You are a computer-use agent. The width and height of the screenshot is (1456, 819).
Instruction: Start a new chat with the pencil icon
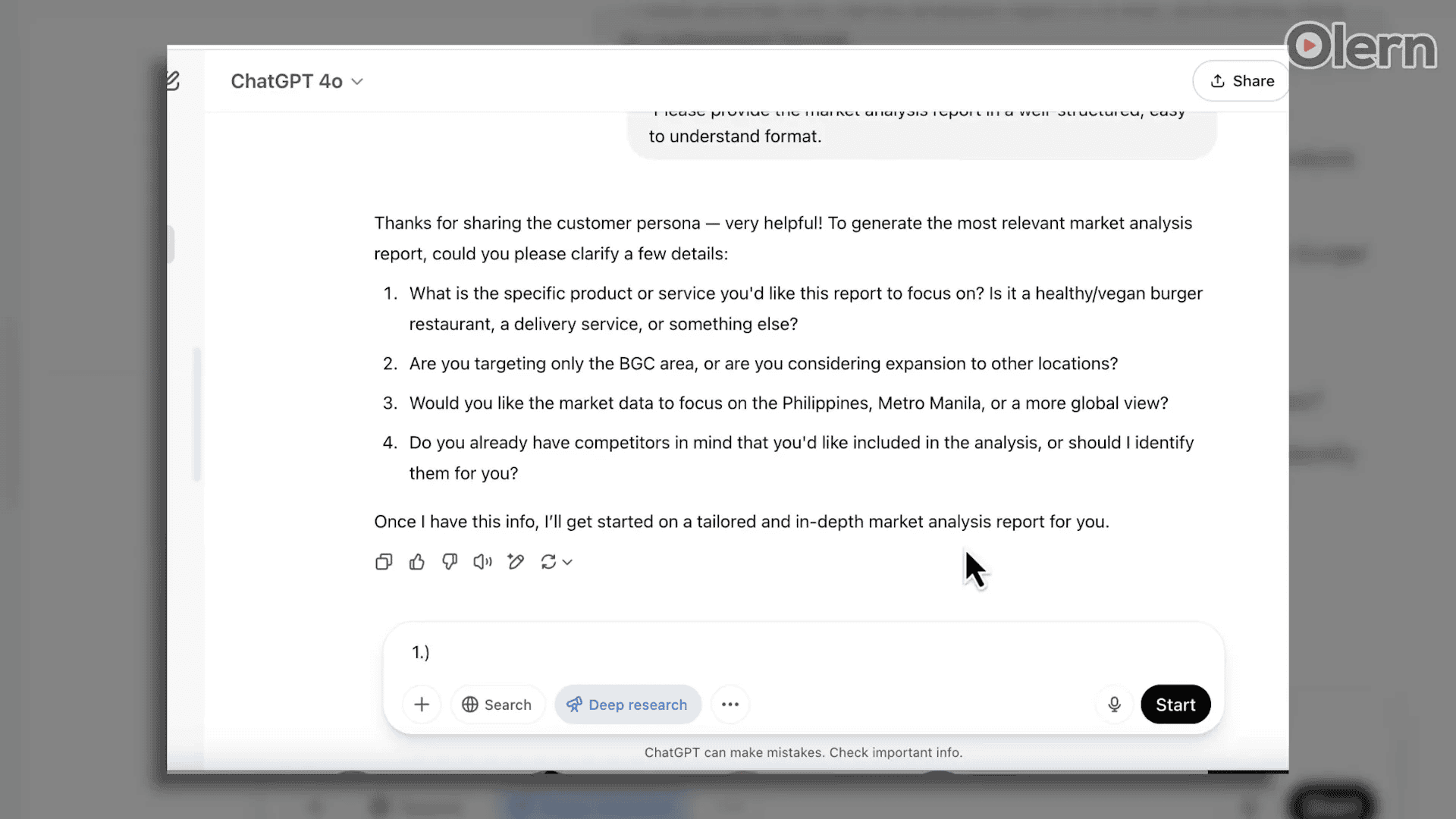coord(172,80)
